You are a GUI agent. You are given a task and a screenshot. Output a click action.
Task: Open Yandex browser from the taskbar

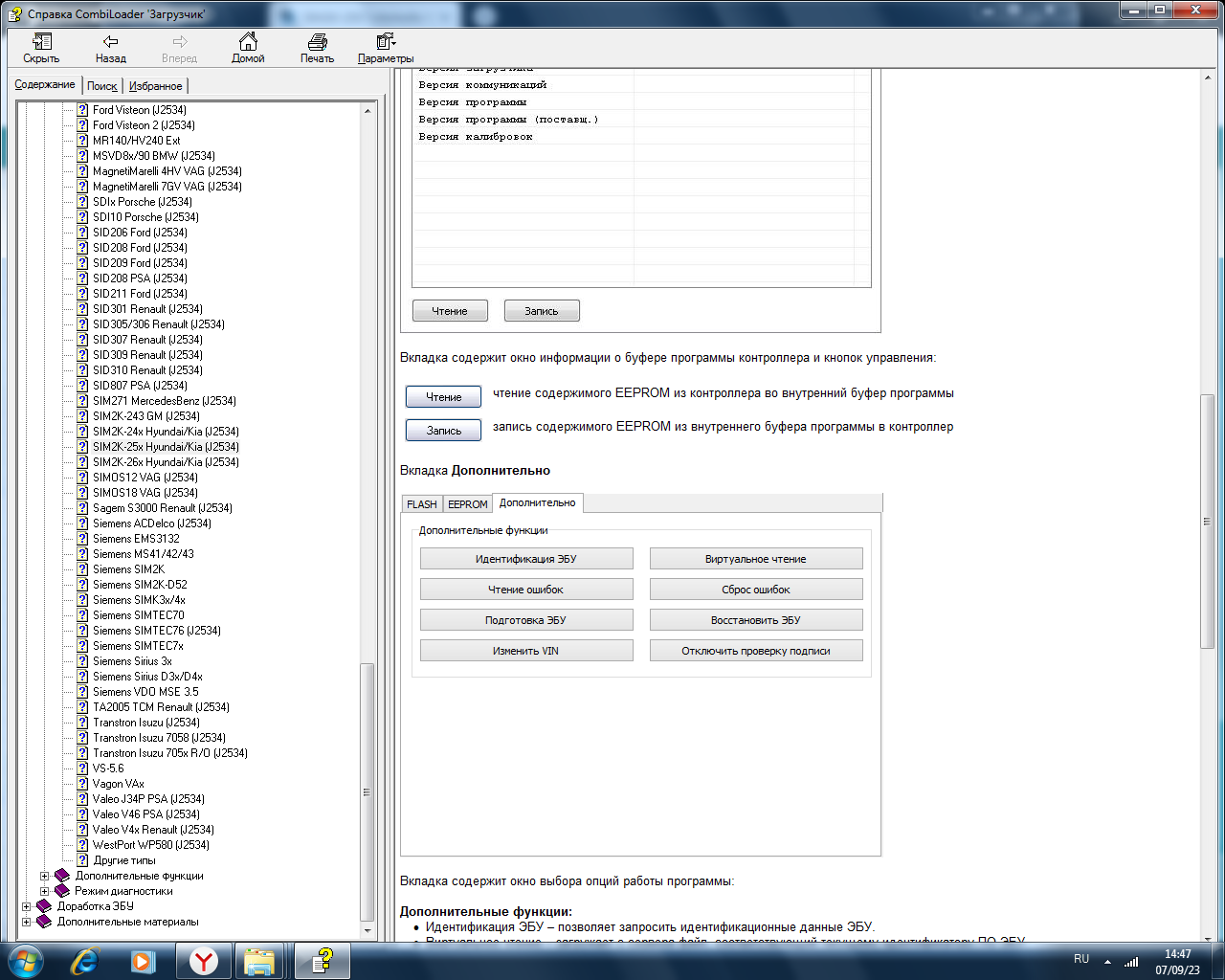[203, 960]
